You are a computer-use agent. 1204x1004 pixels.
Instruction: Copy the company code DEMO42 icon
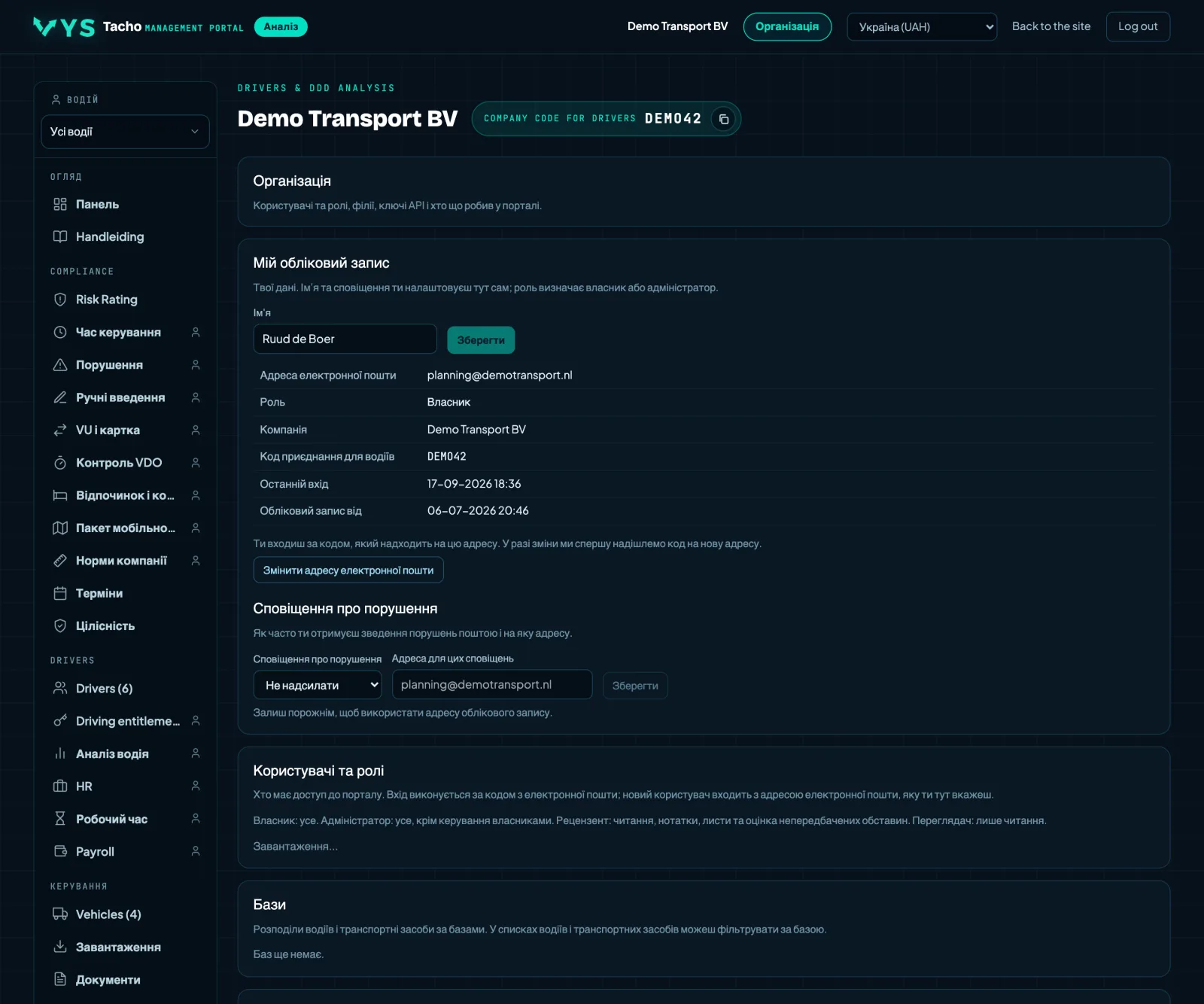click(723, 119)
